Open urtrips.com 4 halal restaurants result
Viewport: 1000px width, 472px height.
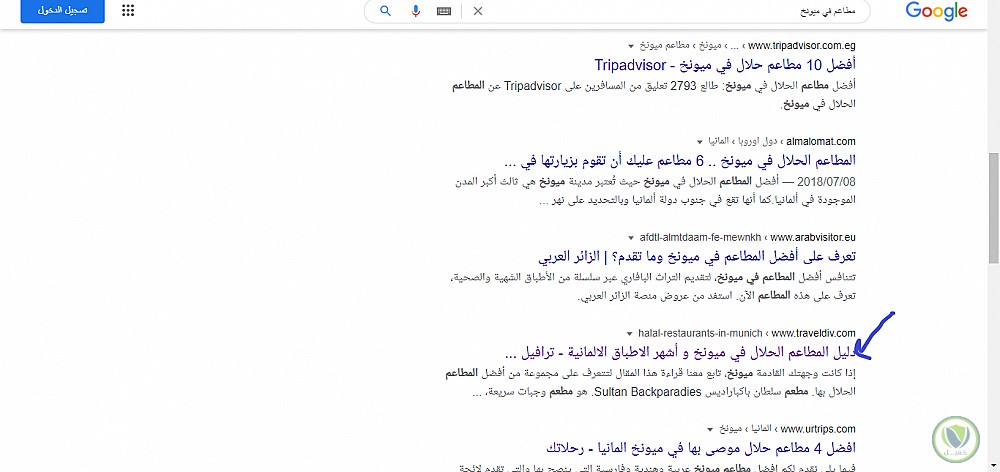tap(701, 446)
